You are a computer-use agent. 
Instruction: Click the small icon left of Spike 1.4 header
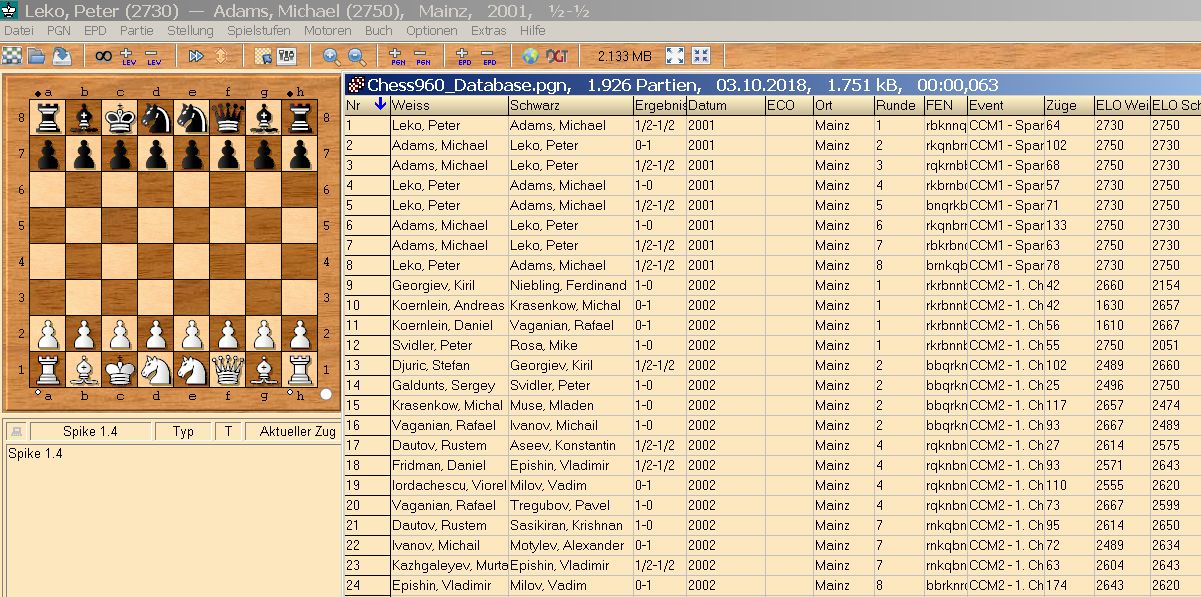(16, 431)
